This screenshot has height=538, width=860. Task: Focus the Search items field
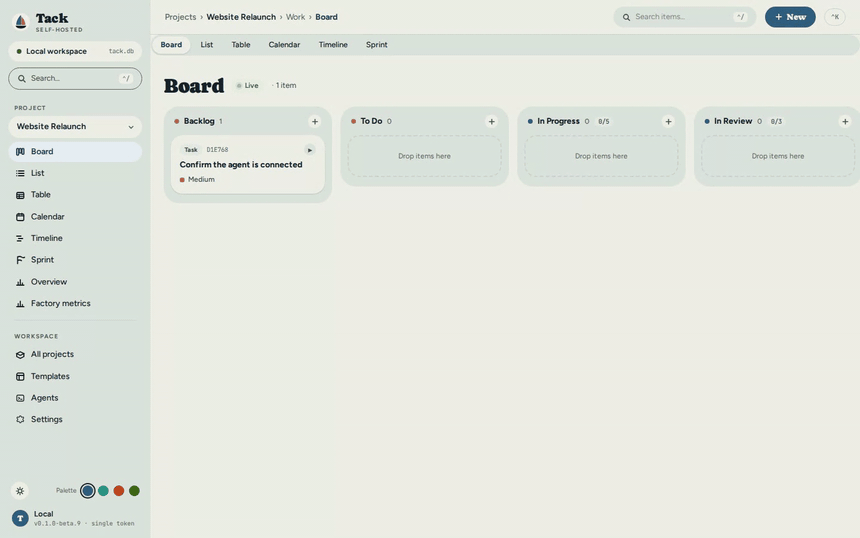(x=684, y=17)
